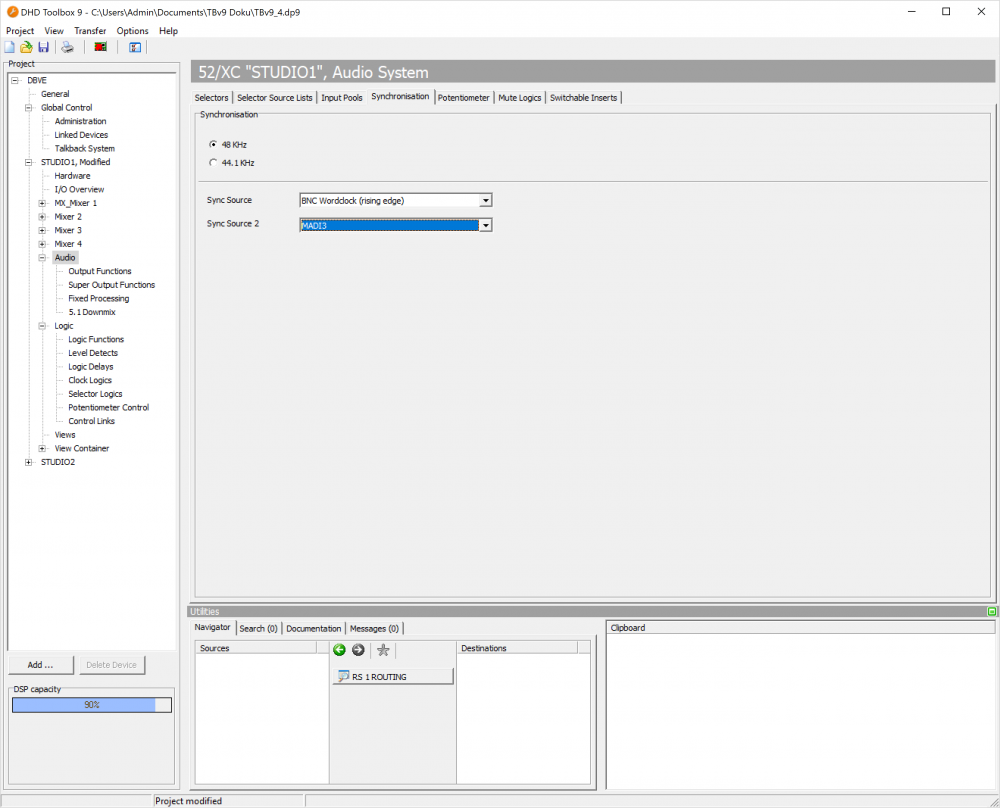Click the Add device button
Screen dimensions: 1000x808
[x=41, y=664]
